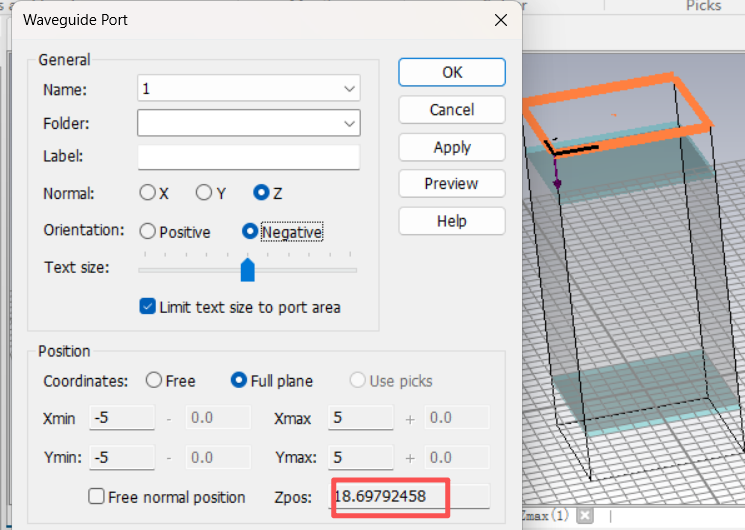Expand the Folder dropdown list
Image resolution: width=745 pixels, height=530 pixels.
(349, 124)
